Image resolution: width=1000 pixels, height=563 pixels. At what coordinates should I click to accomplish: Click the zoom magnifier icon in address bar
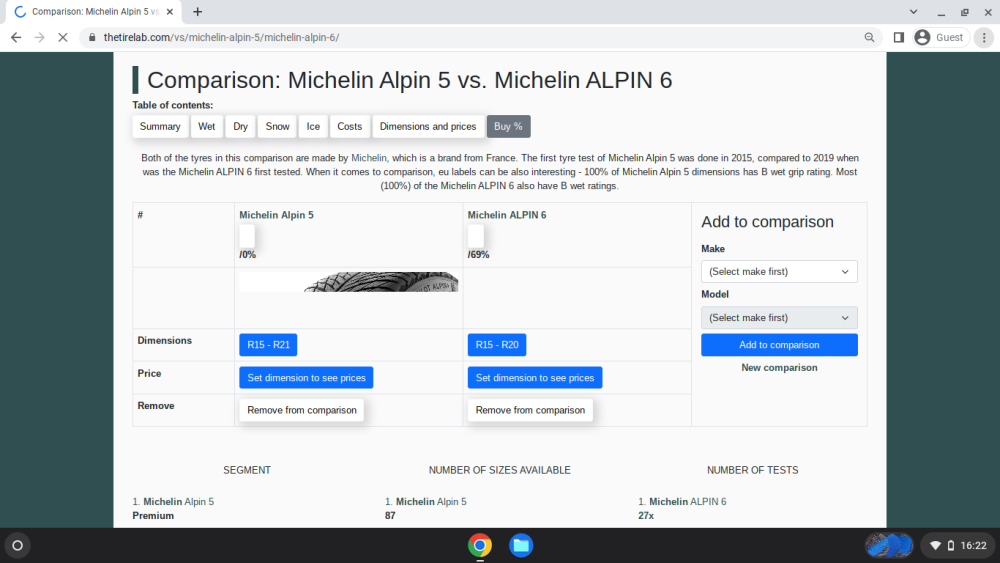(869, 38)
